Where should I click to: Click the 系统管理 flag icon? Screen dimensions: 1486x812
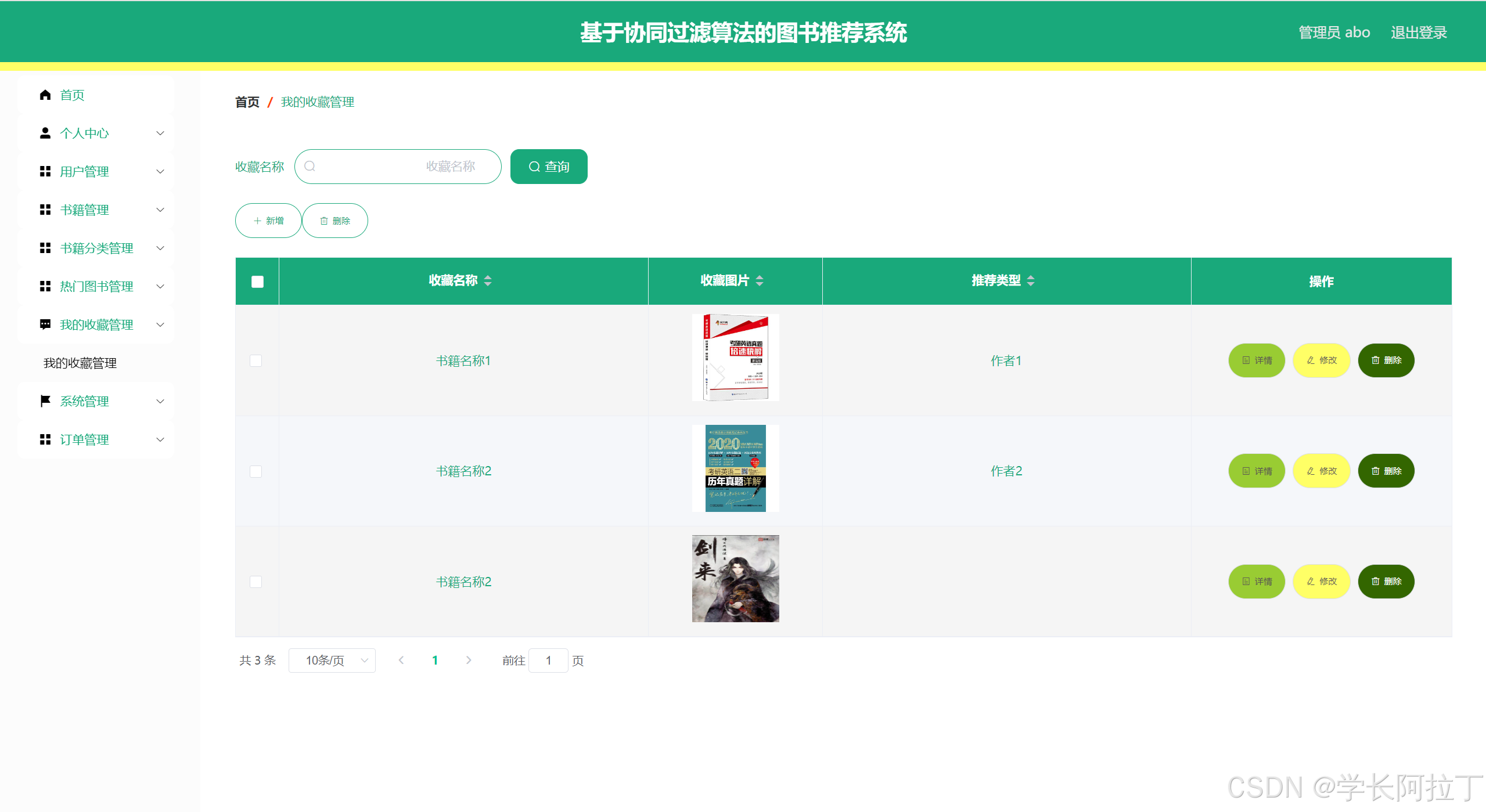coord(46,401)
